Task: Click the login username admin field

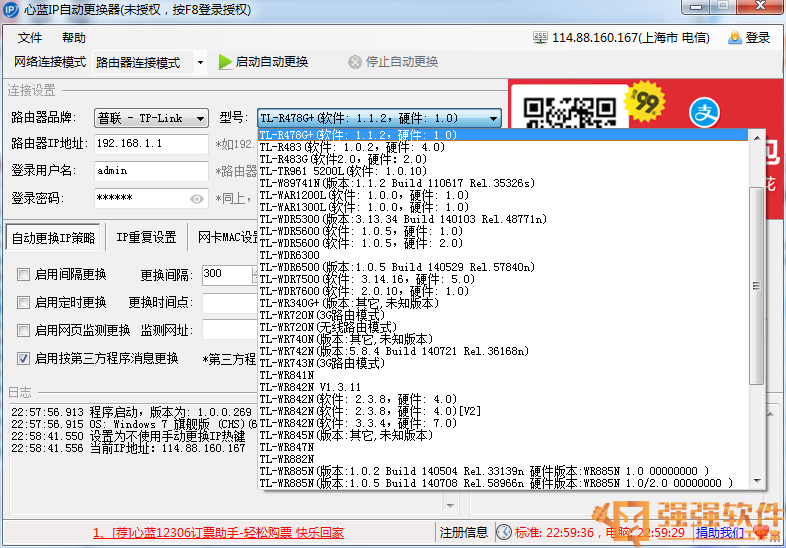Action: (151, 171)
